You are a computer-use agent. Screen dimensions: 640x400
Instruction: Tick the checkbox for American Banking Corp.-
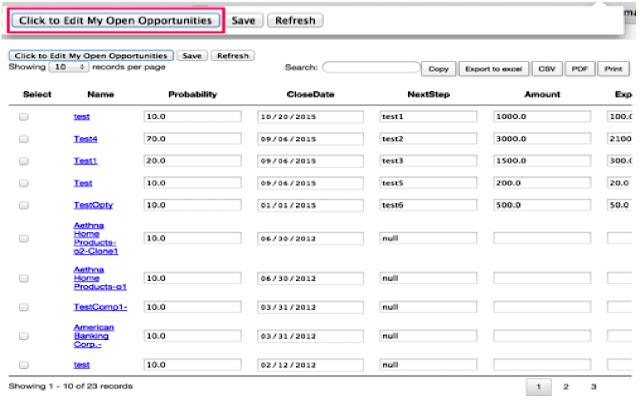tap(24, 336)
